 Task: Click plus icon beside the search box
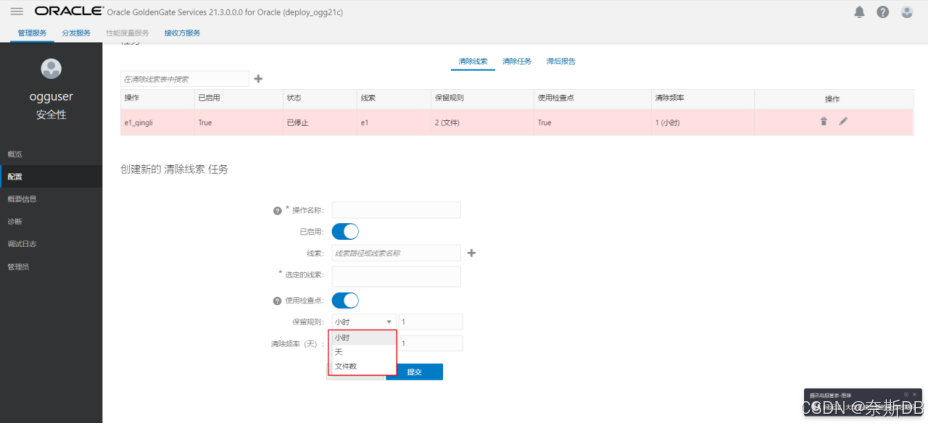tap(258, 78)
